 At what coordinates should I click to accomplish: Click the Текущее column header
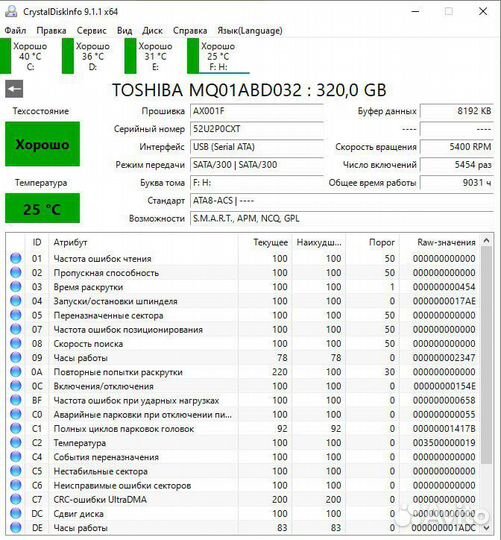coord(265,242)
